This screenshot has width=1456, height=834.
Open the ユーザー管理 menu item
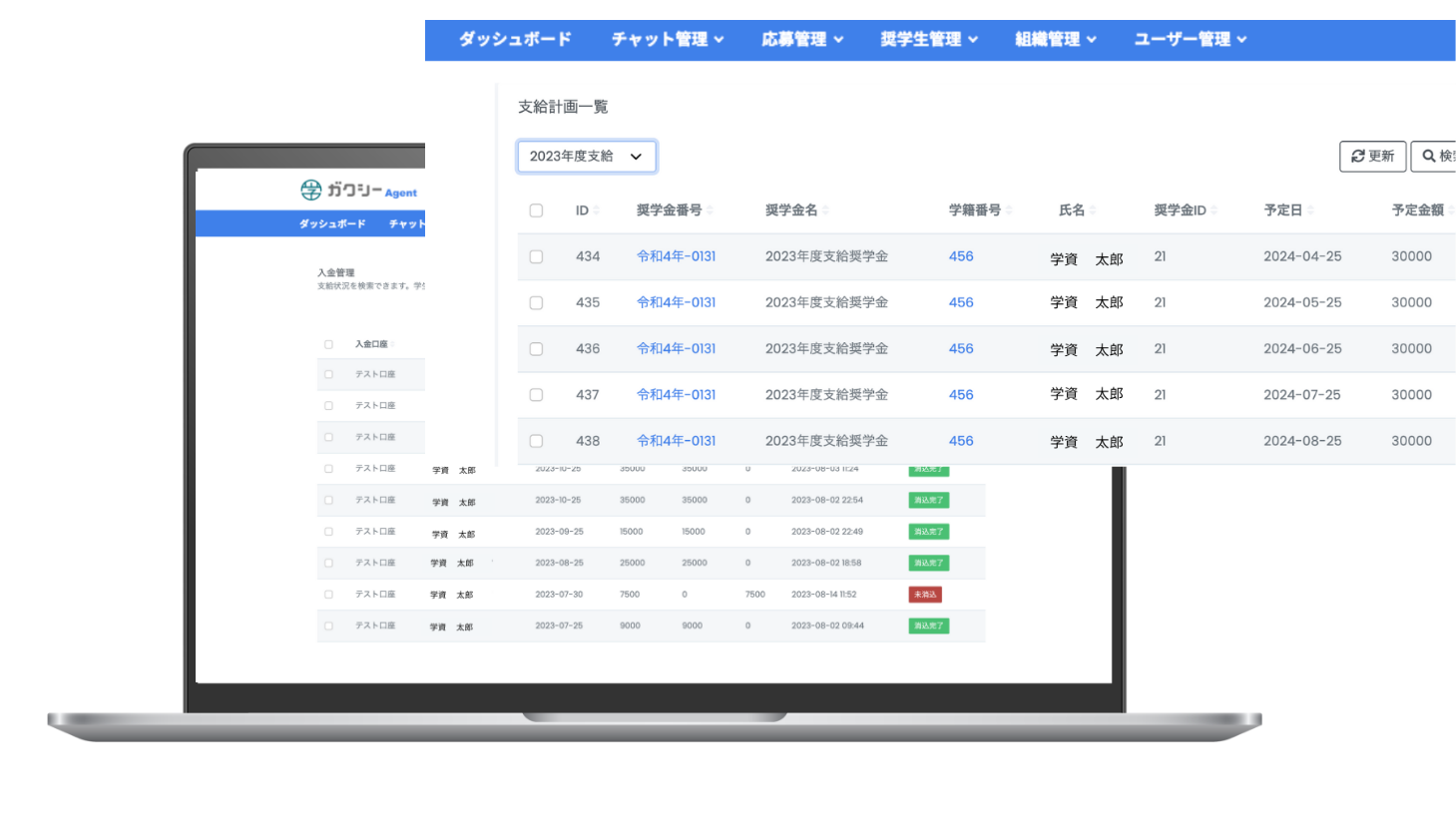point(1190,40)
